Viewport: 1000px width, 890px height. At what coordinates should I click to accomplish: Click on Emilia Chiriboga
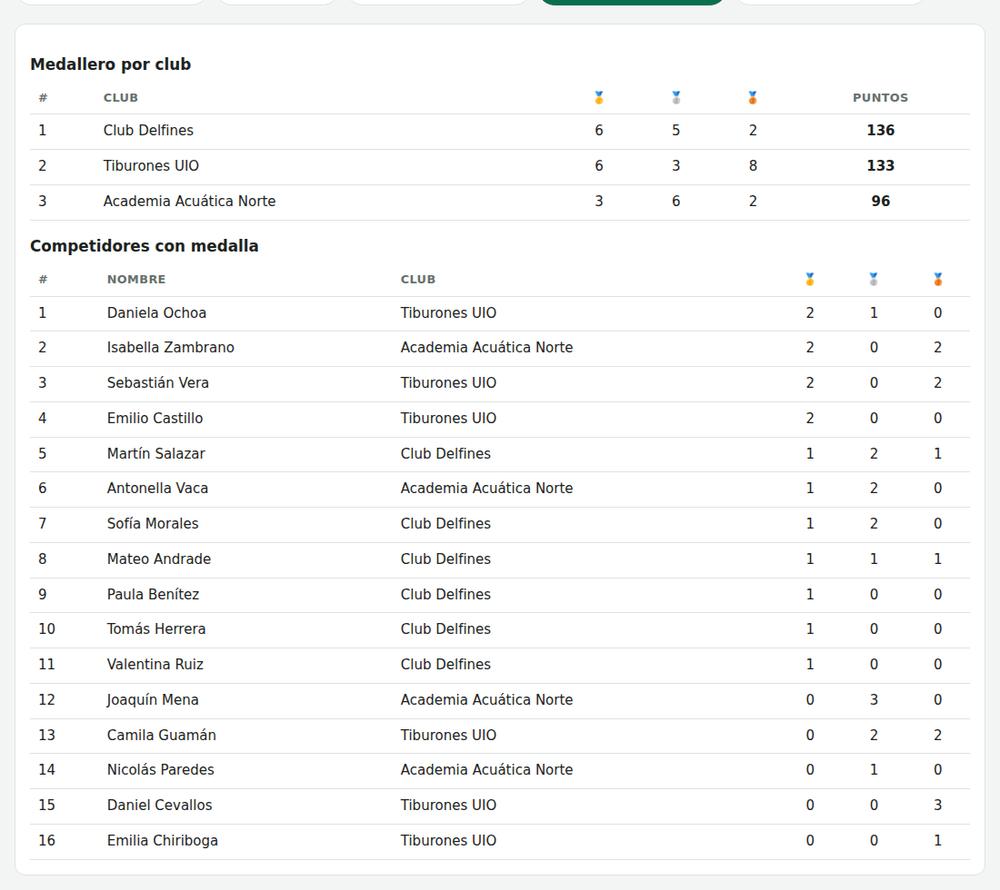point(162,840)
